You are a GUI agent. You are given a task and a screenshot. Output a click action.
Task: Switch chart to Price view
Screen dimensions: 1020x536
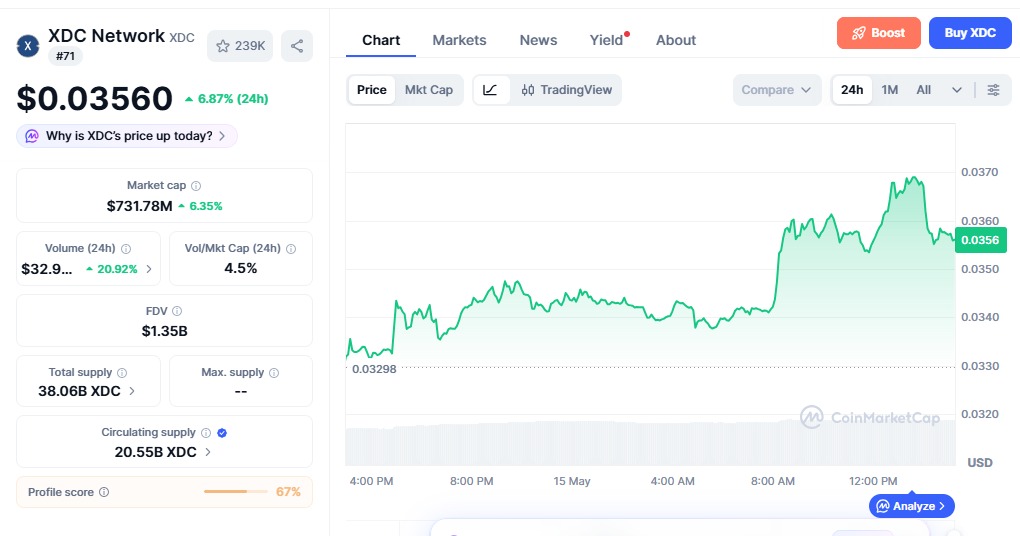(x=371, y=90)
